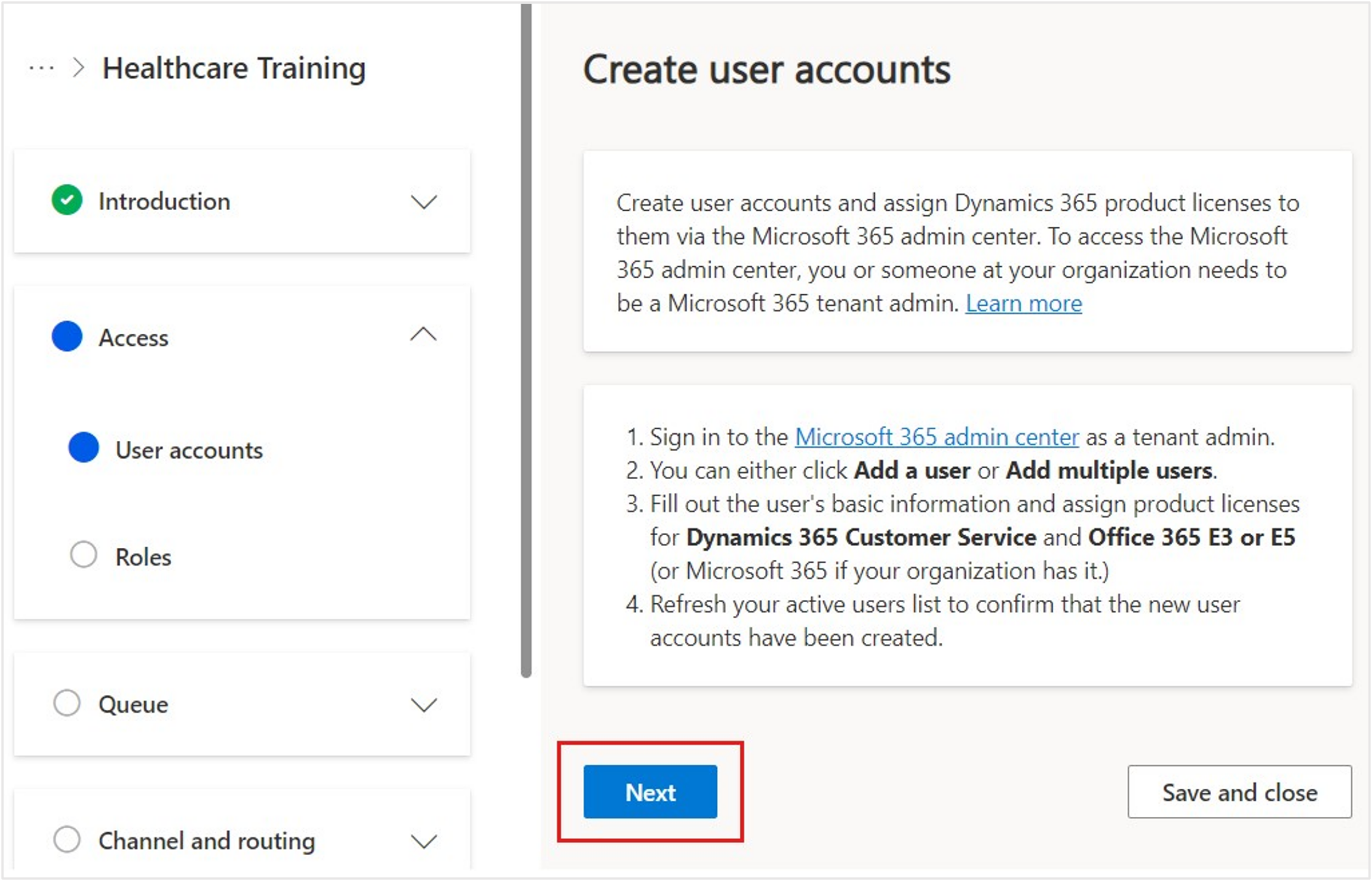Select the Access step label
Image resolution: width=1372 pixels, height=881 pixels.
134,338
